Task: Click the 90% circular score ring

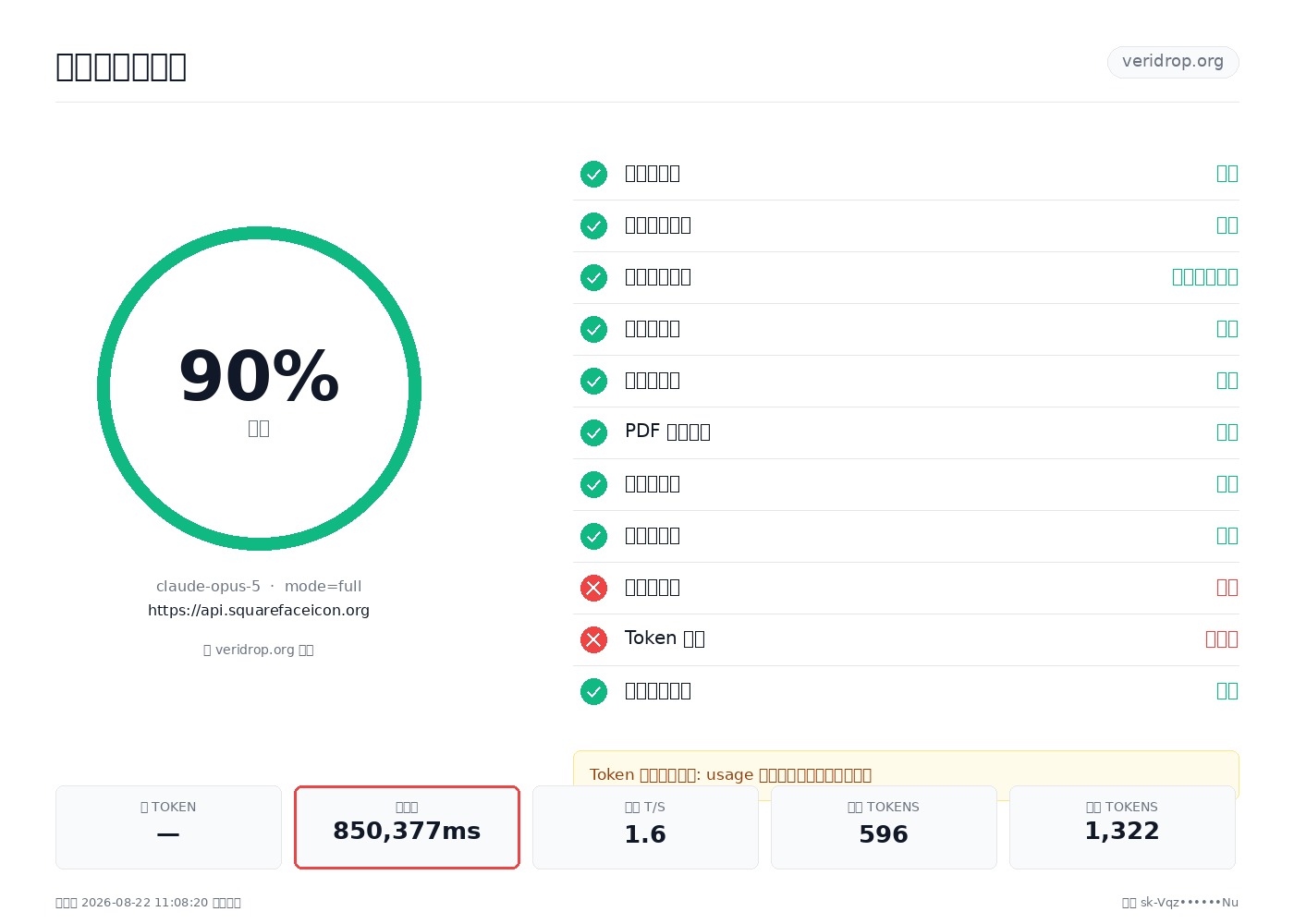Action: click(259, 388)
